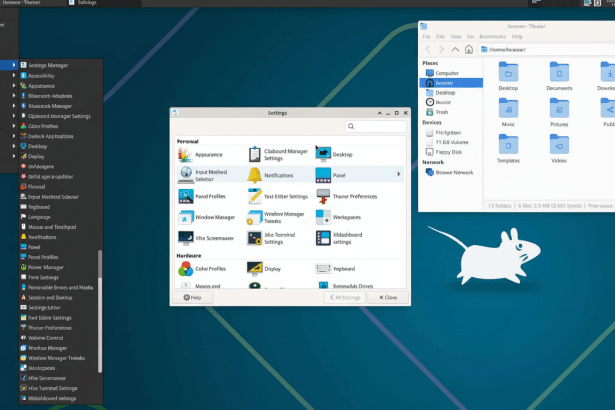615x410 pixels.
Task: Expand arrow beside Appearance menu entry
Action: (14, 86)
